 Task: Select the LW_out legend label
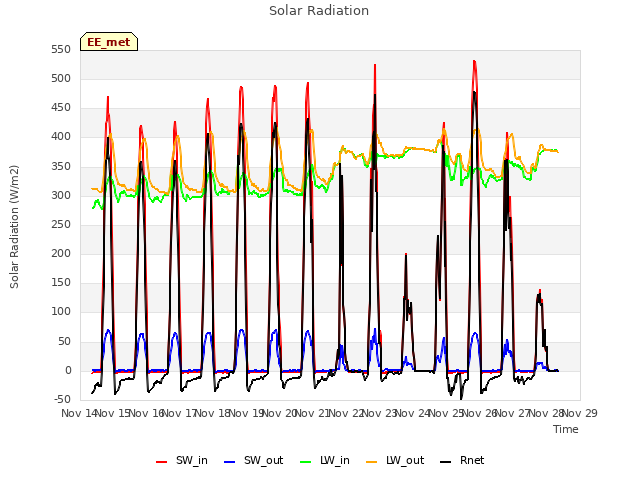click(405, 460)
